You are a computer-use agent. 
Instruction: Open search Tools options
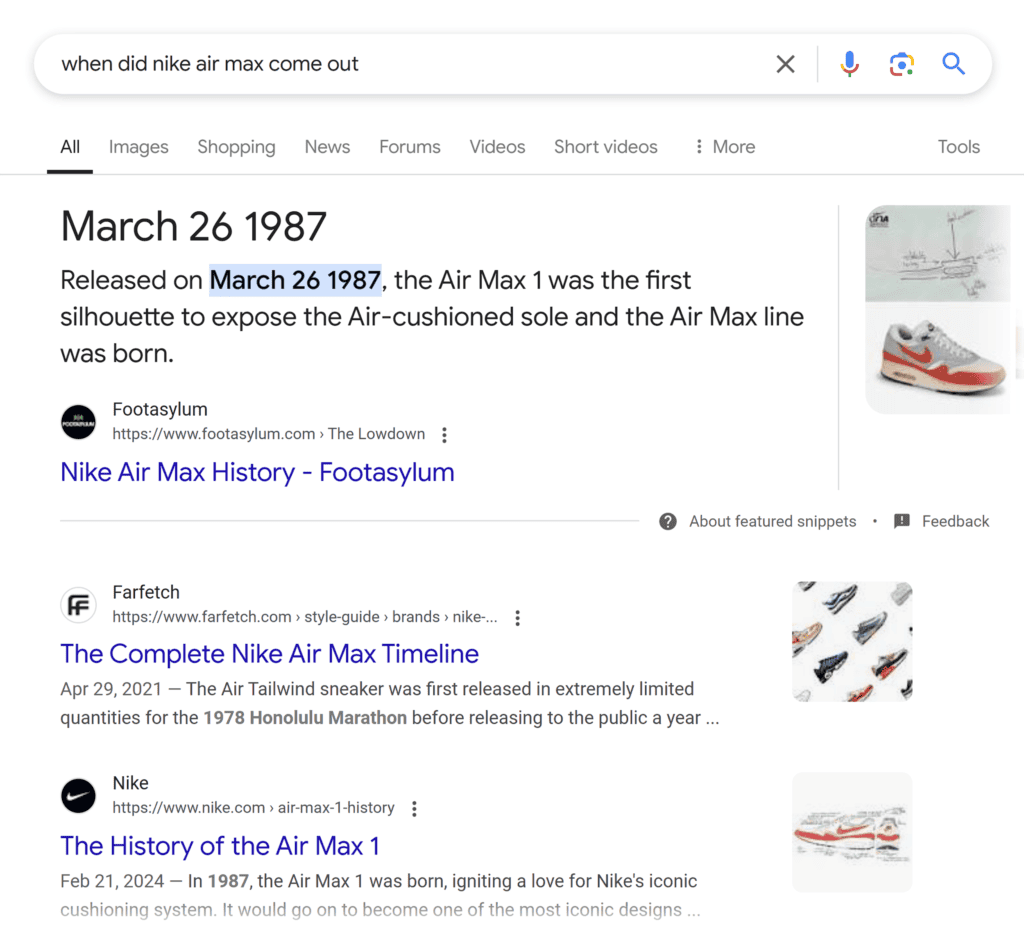click(957, 146)
